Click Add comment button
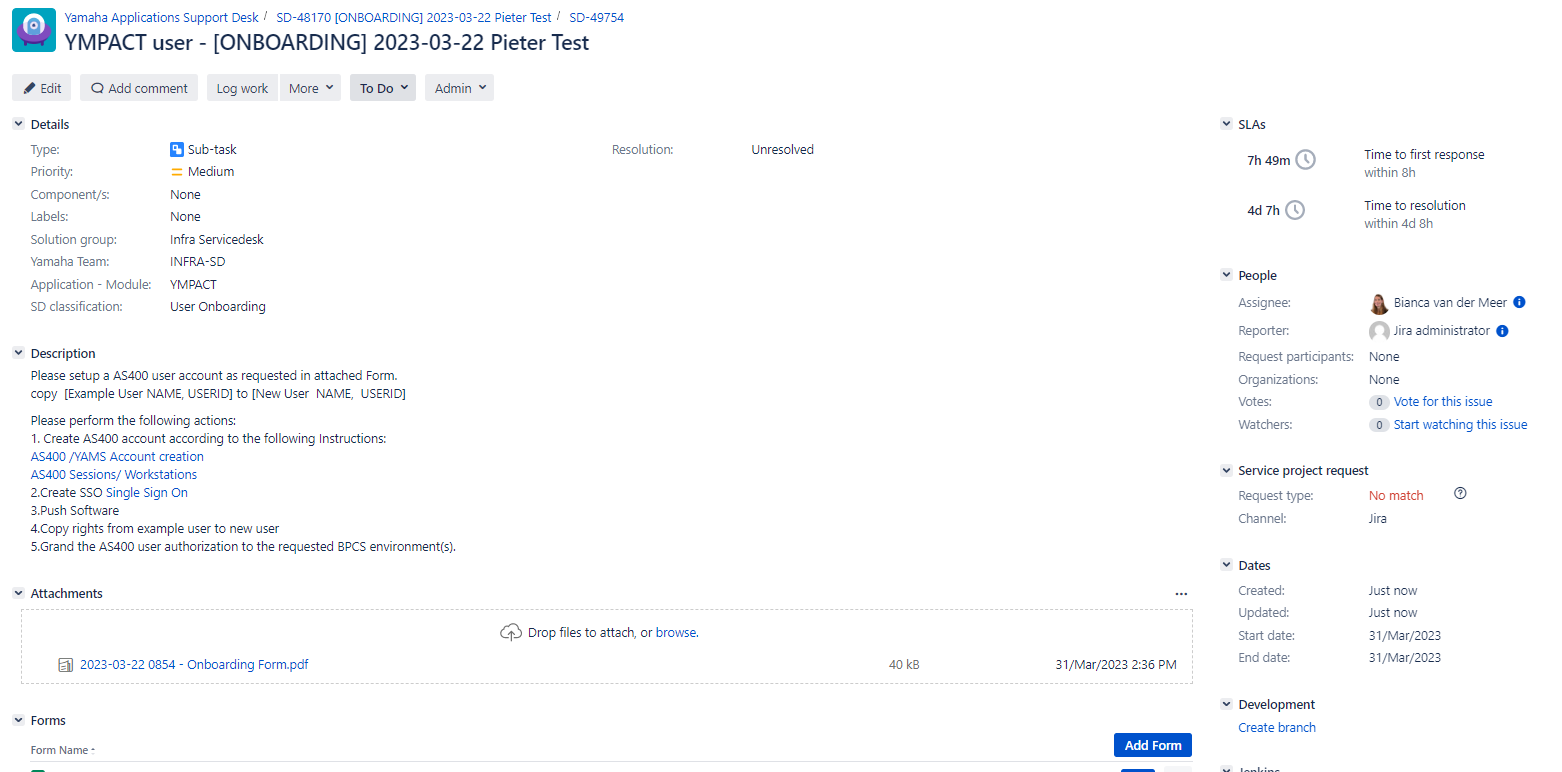Image resolution: width=1562 pixels, height=772 pixels. pyautogui.click(x=139, y=88)
